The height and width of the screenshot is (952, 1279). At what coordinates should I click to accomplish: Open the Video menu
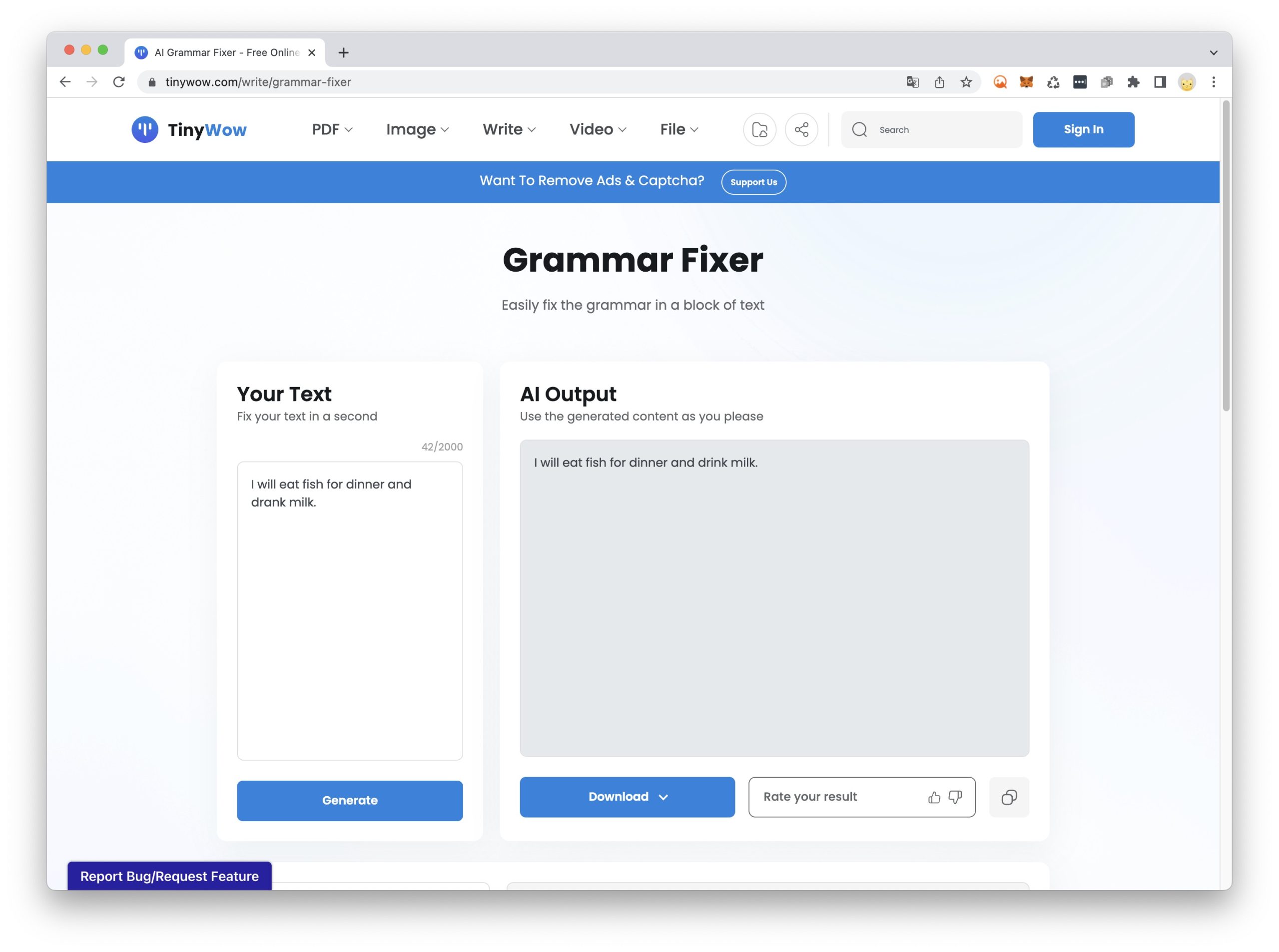click(598, 130)
